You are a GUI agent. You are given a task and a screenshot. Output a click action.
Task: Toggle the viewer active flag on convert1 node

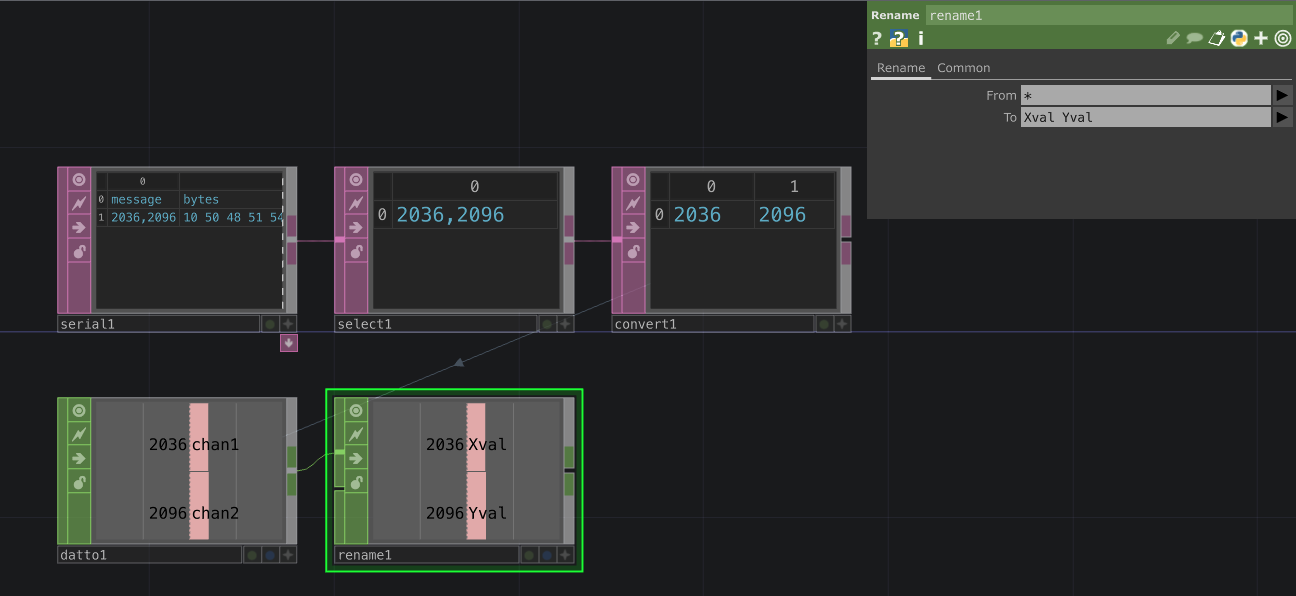631,178
